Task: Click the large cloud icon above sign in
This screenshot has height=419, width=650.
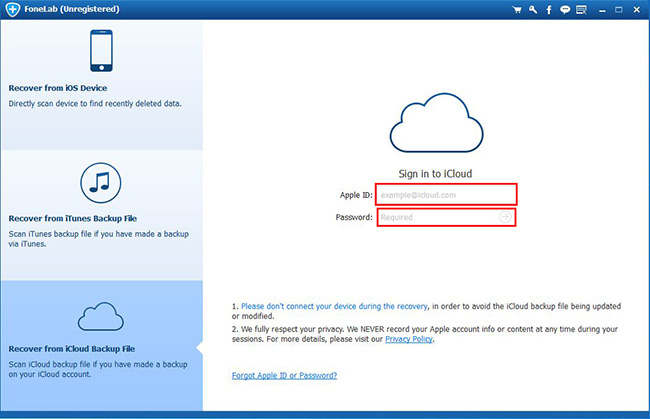Action: click(436, 123)
